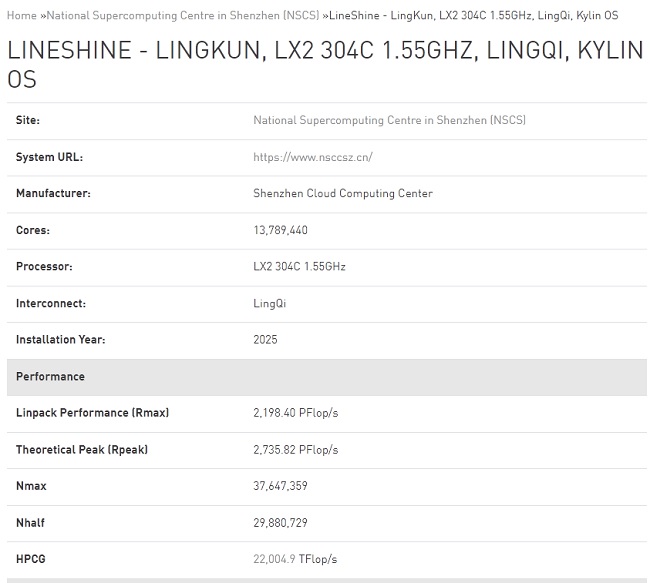Image resolution: width=650 pixels, height=583 pixels.
Task: Select the Rpeak value 2,735.82 PFlop/s
Action: click(296, 450)
